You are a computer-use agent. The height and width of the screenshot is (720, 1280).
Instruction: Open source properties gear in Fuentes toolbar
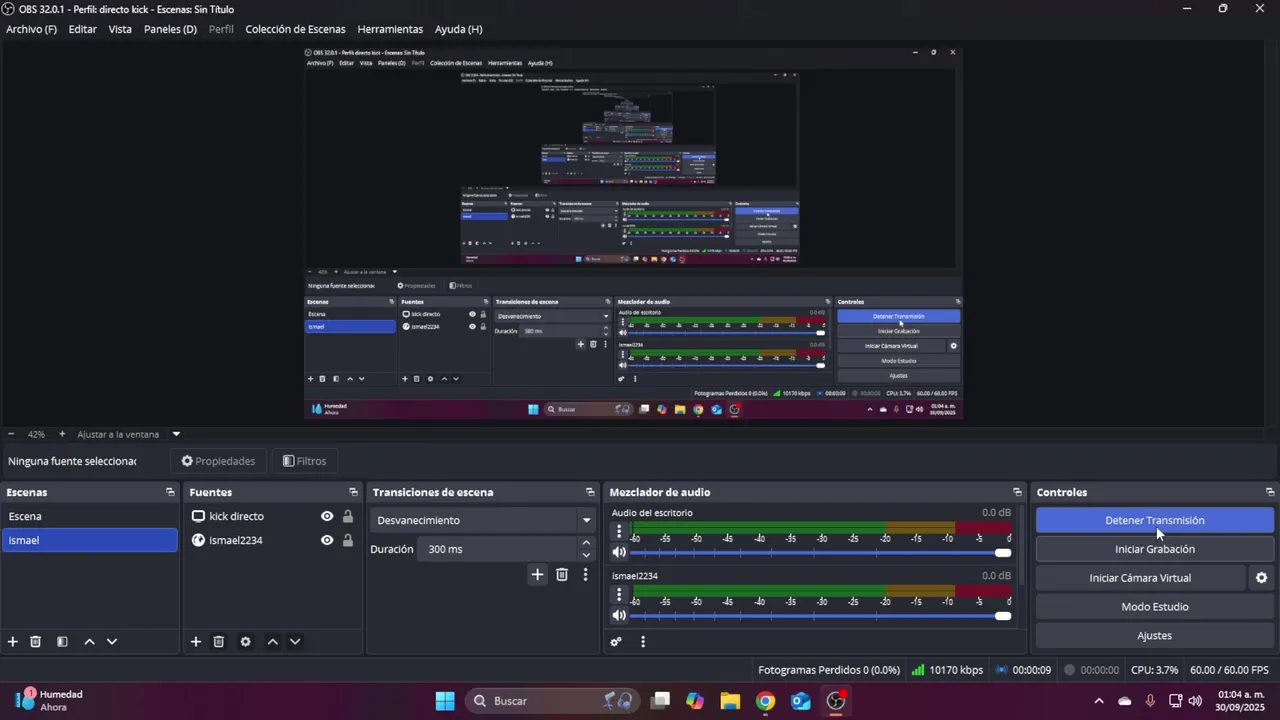246,642
